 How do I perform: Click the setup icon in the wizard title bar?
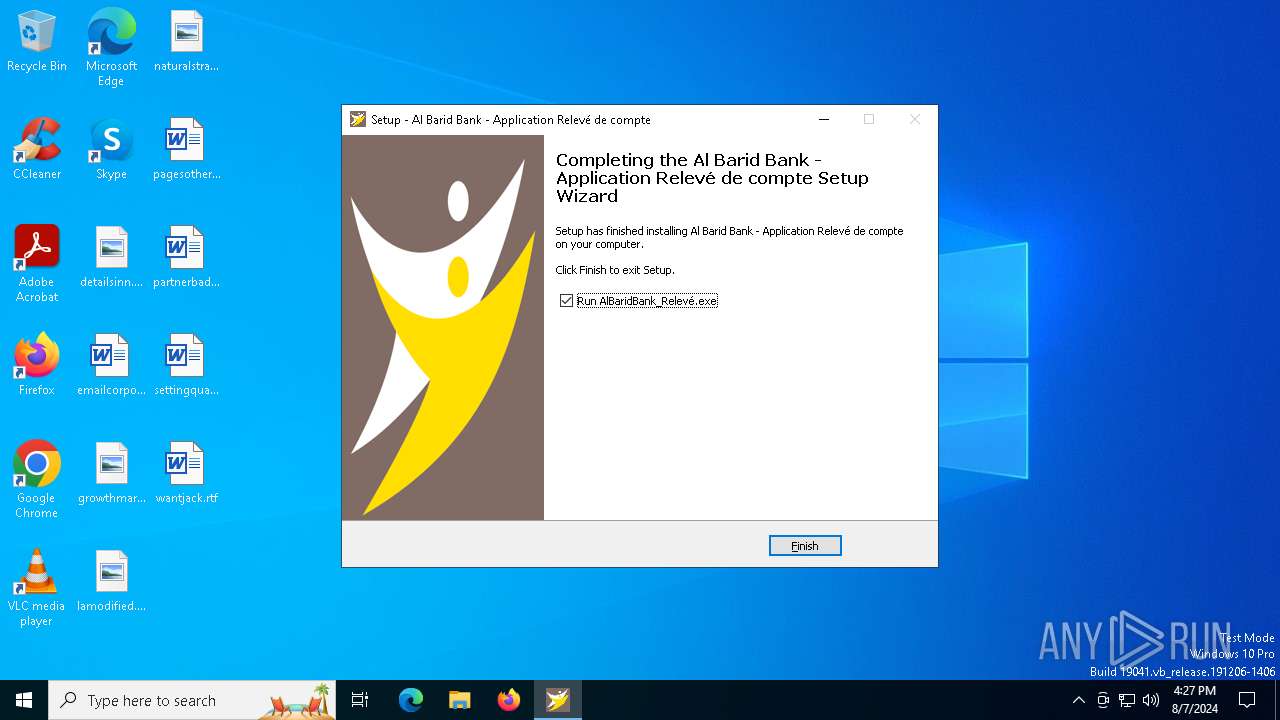358,119
